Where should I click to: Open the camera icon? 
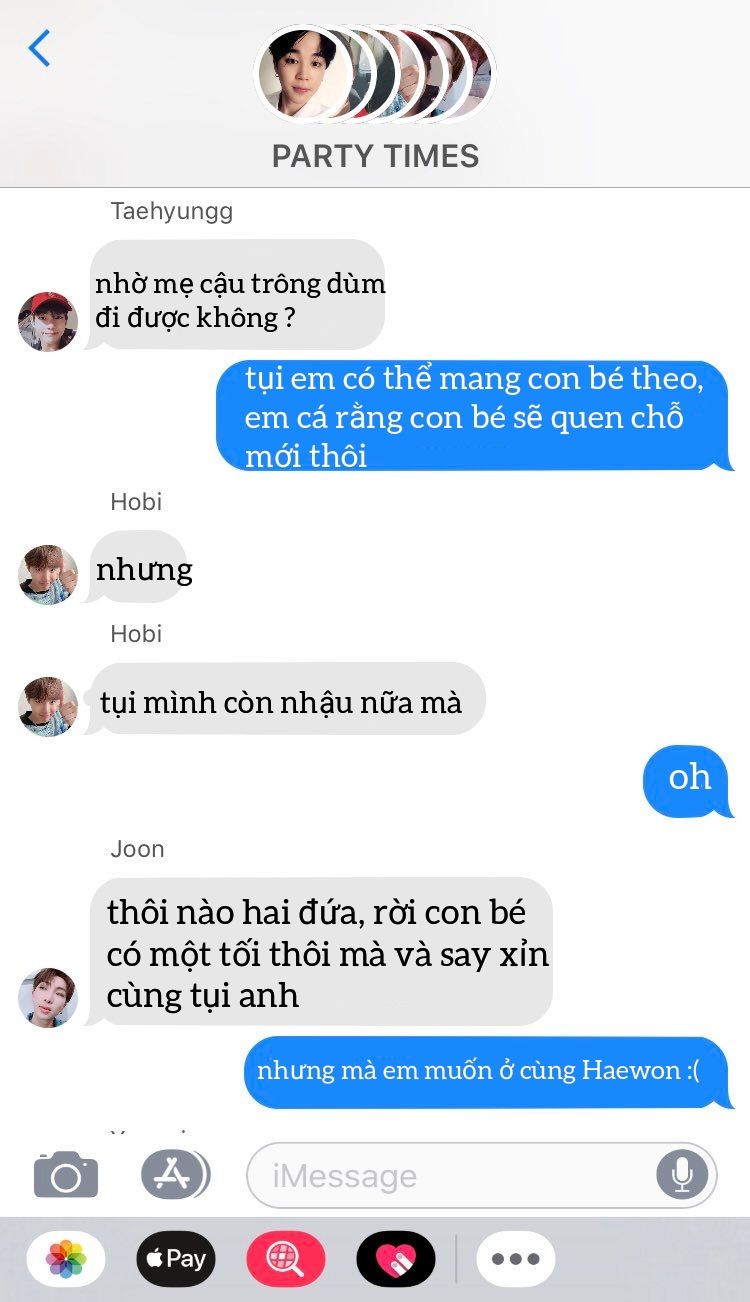point(66,1174)
